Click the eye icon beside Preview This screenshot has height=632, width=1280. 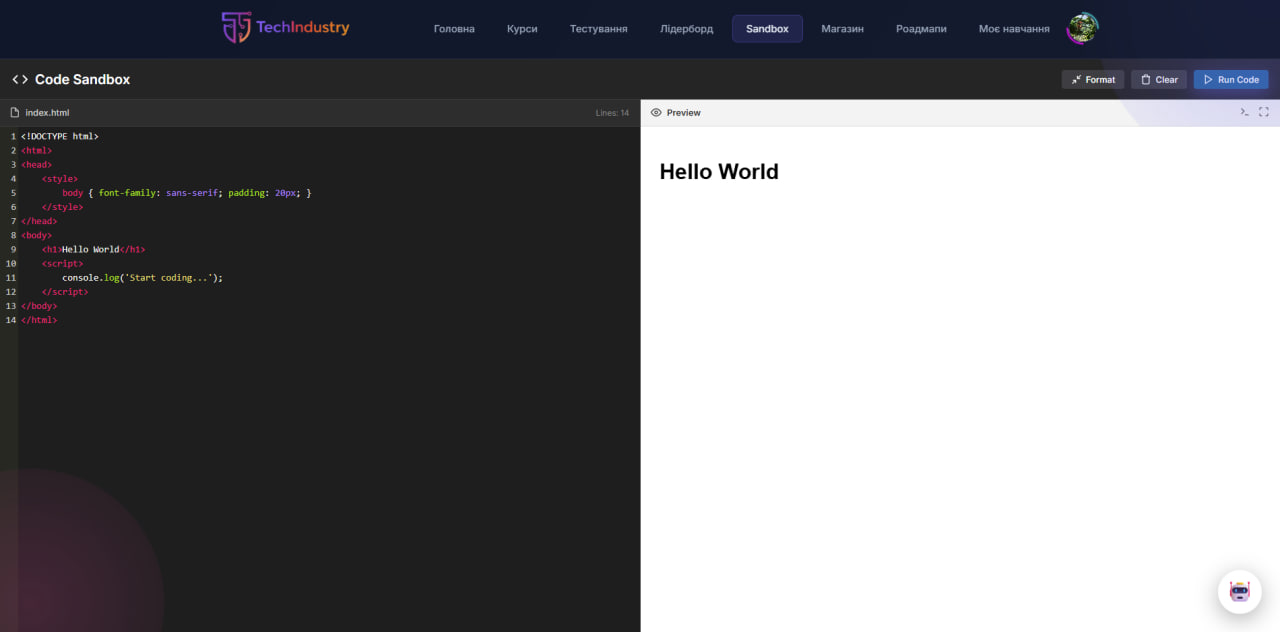click(x=656, y=113)
